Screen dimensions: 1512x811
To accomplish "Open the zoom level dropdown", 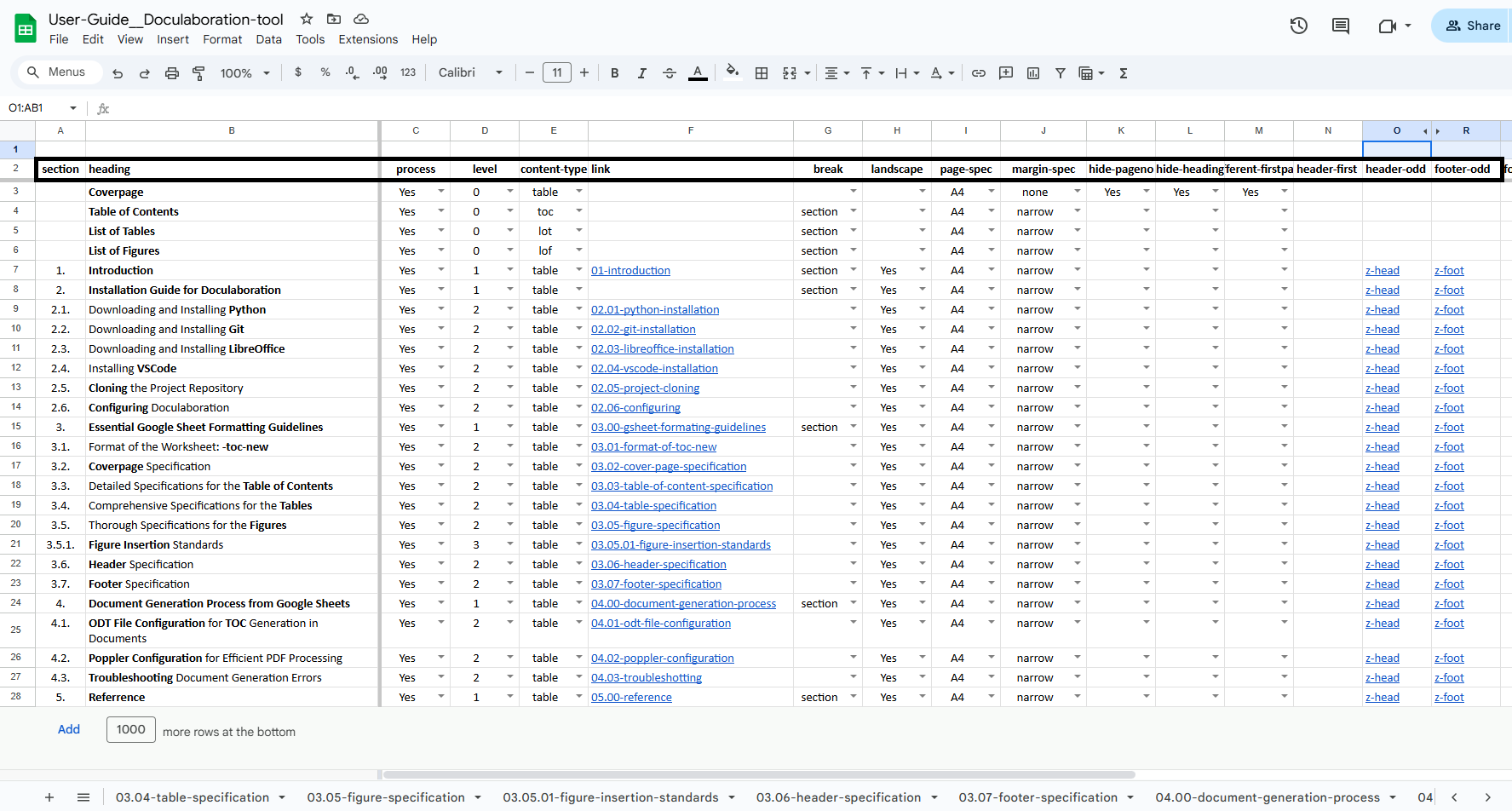I will [244, 73].
